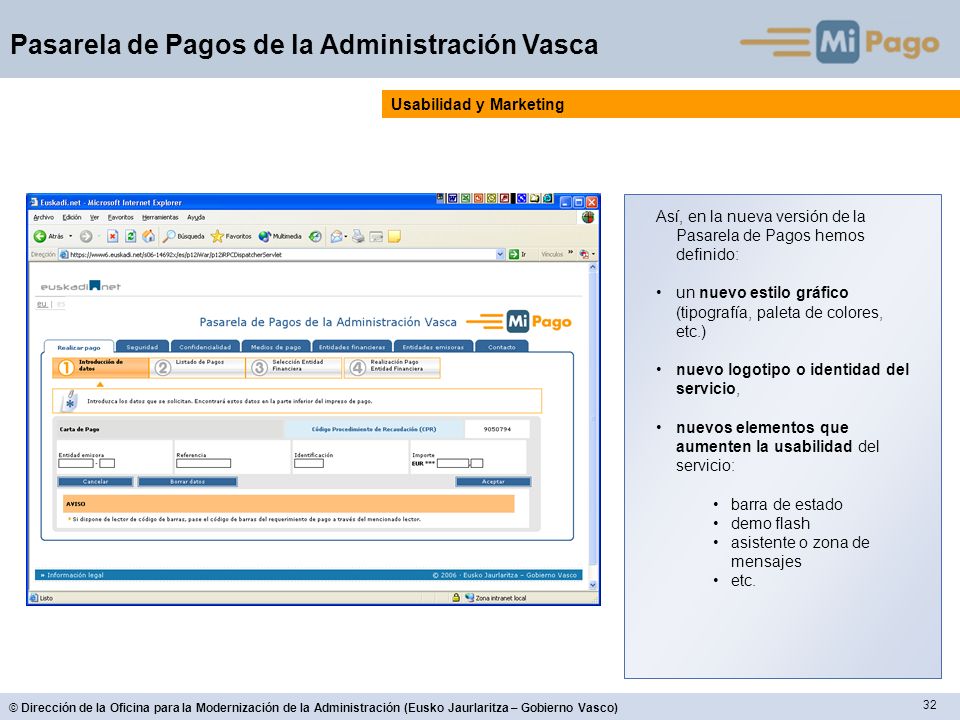Switch to the Seguridad tab

point(142,347)
